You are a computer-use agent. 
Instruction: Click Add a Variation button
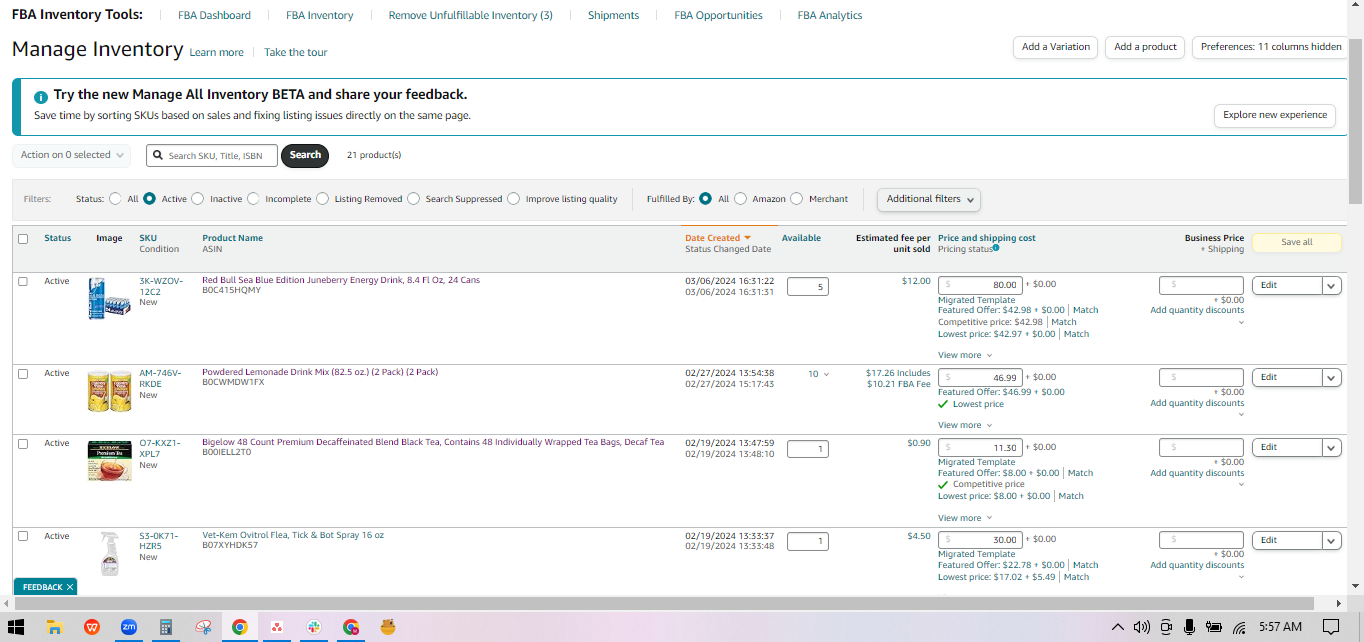[1056, 47]
